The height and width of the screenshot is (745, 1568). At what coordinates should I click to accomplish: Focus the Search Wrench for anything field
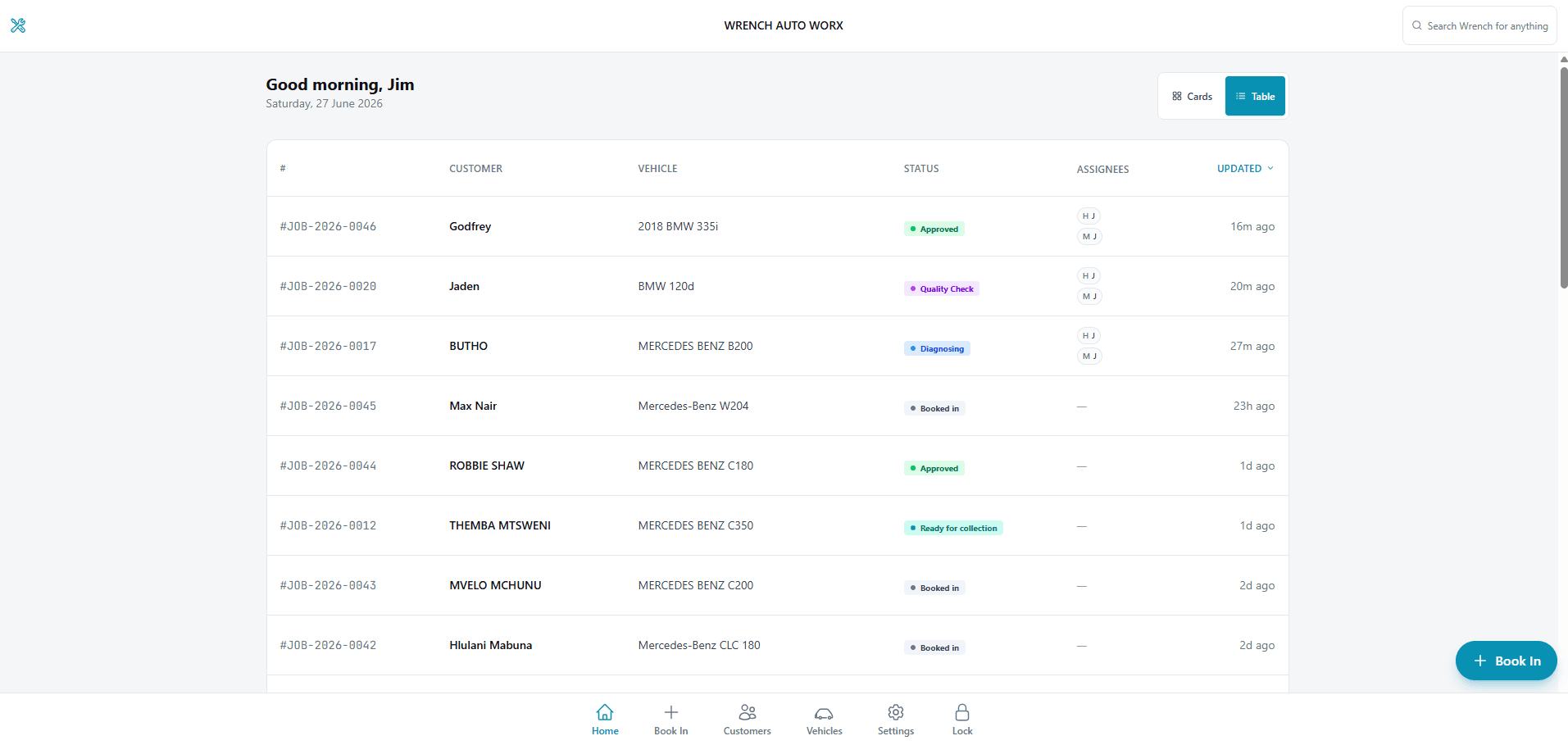1479,26
